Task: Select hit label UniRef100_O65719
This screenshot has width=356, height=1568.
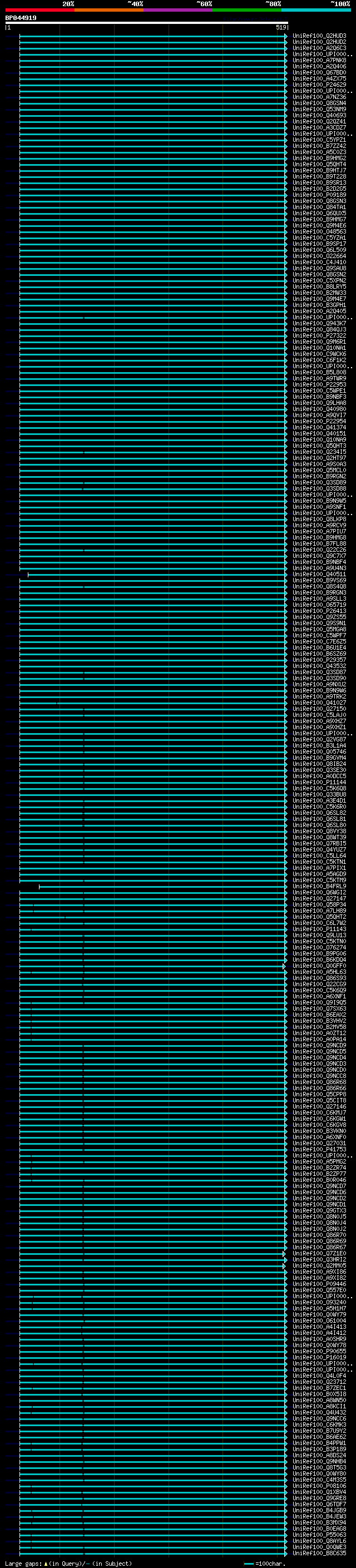Action: pos(319,605)
